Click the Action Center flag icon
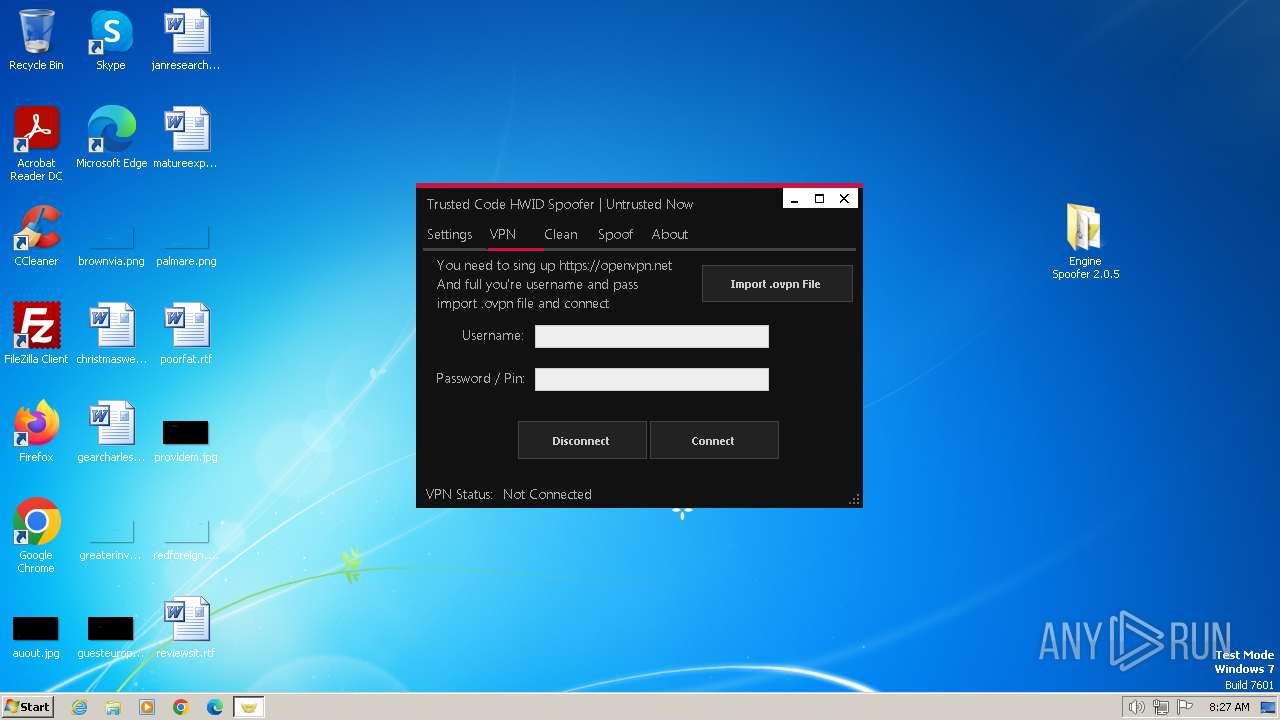 (x=1186, y=707)
